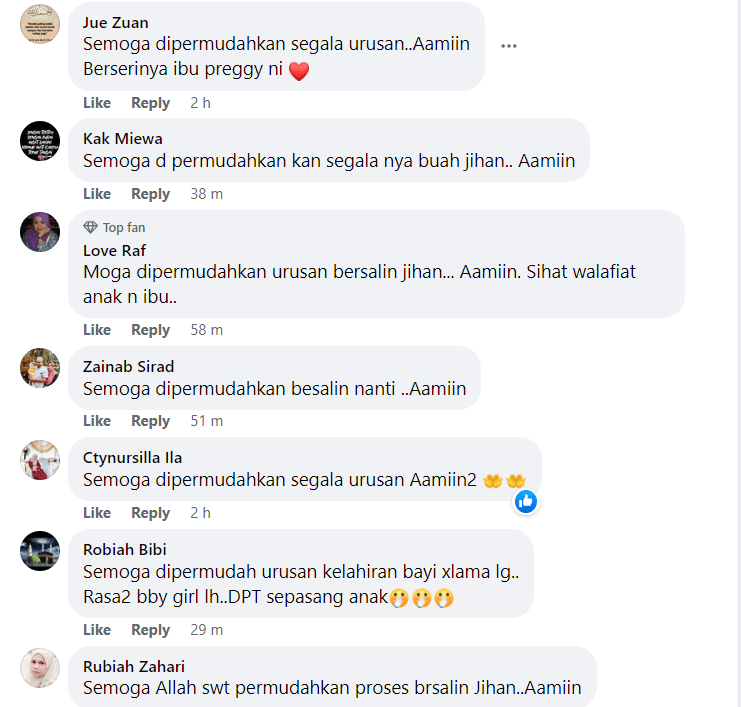This screenshot has width=741, height=707.
Task: Click the Love Raf name link
Action: coord(114,250)
